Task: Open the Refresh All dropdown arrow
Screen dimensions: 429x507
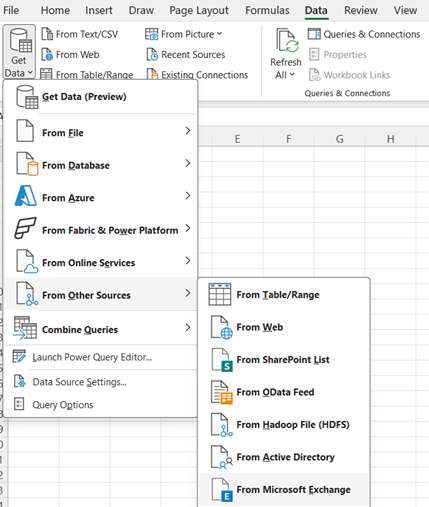Action: click(292, 74)
